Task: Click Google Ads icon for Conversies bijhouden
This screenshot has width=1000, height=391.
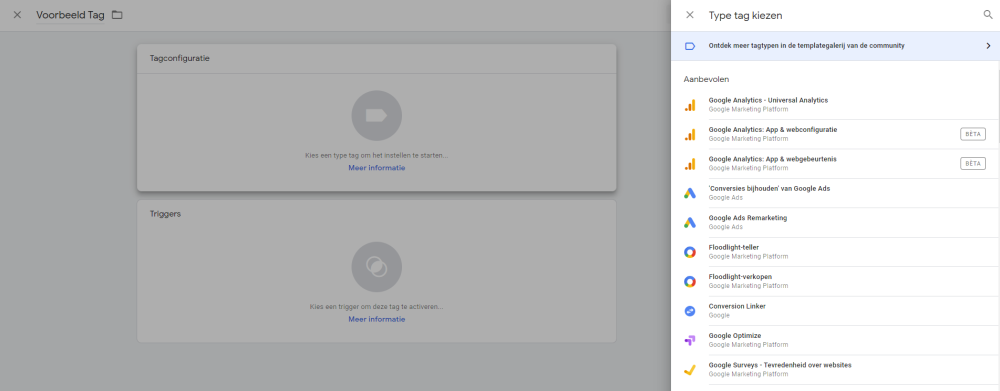Action: click(690, 193)
